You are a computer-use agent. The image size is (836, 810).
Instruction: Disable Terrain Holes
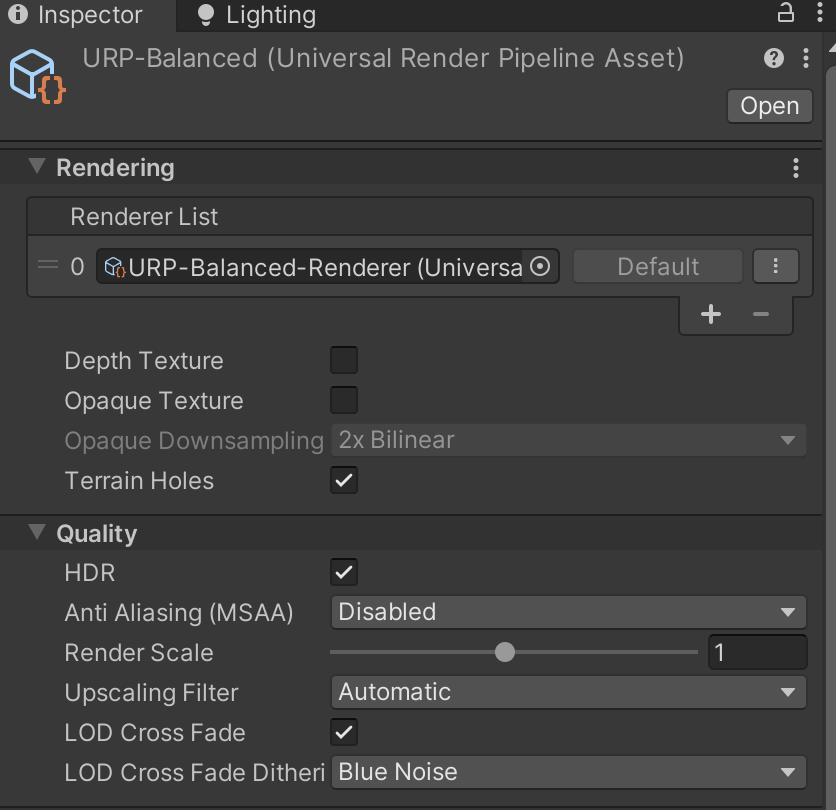click(x=343, y=480)
